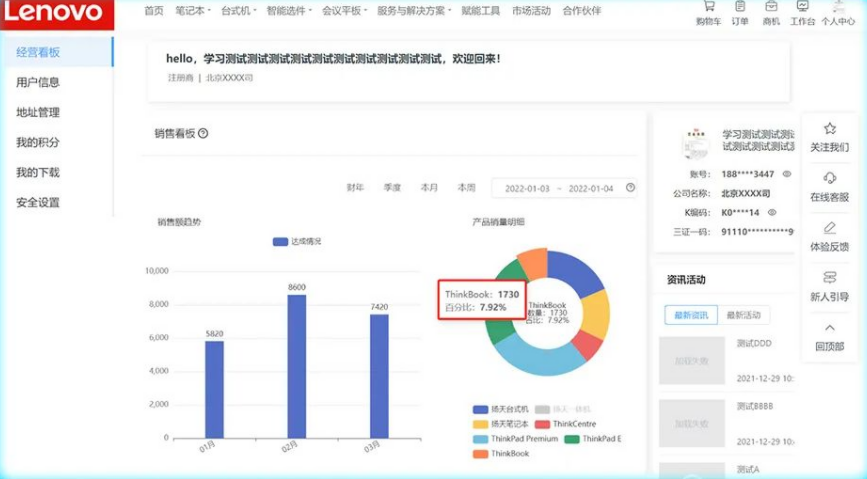Image resolution: width=867 pixels, height=479 pixels.
Task: Click the red ThinkCentre donut slice
Action: (x=588, y=344)
